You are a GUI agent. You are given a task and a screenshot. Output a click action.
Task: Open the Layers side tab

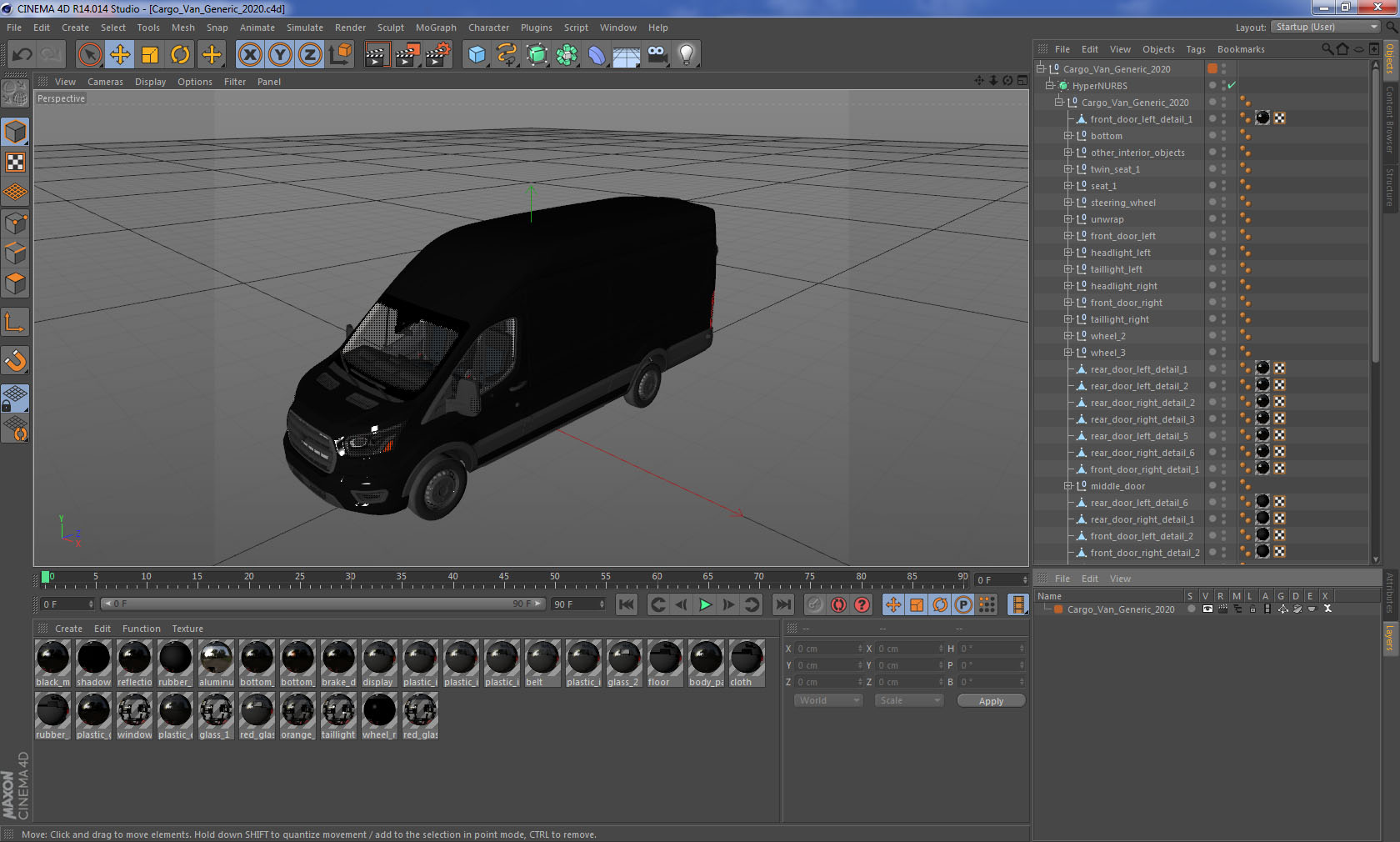tap(1390, 638)
